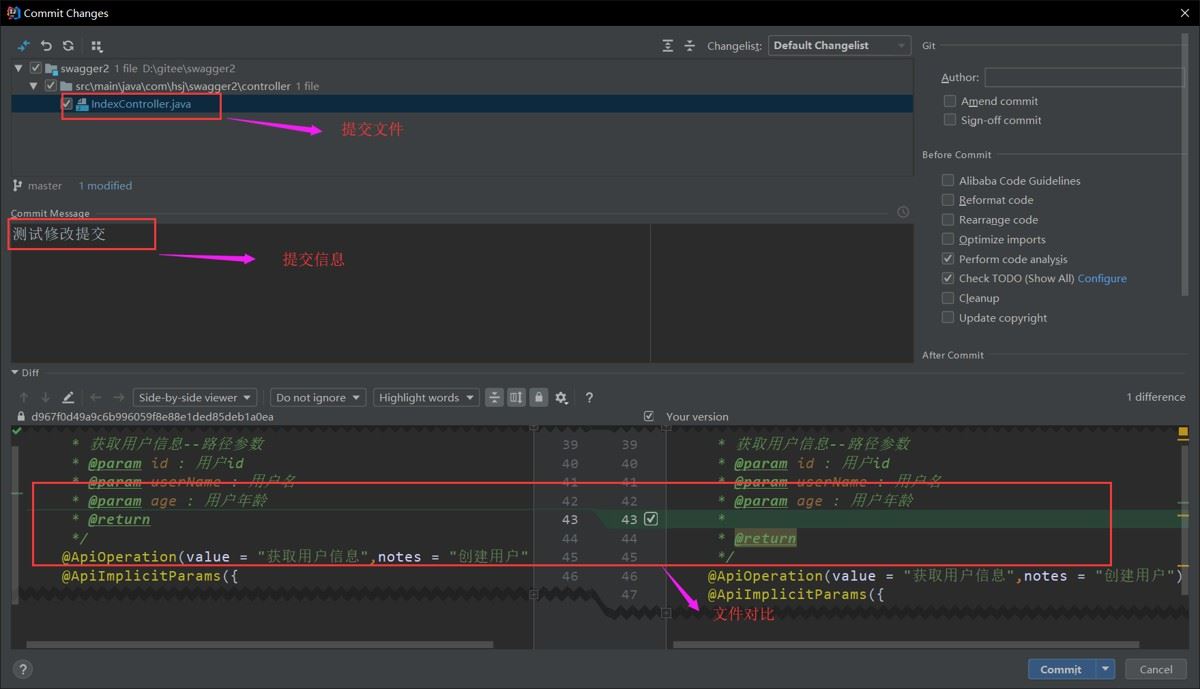Open the Highlight words dropdown
Viewport: 1200px width, 689px height.
click(427, 398)
